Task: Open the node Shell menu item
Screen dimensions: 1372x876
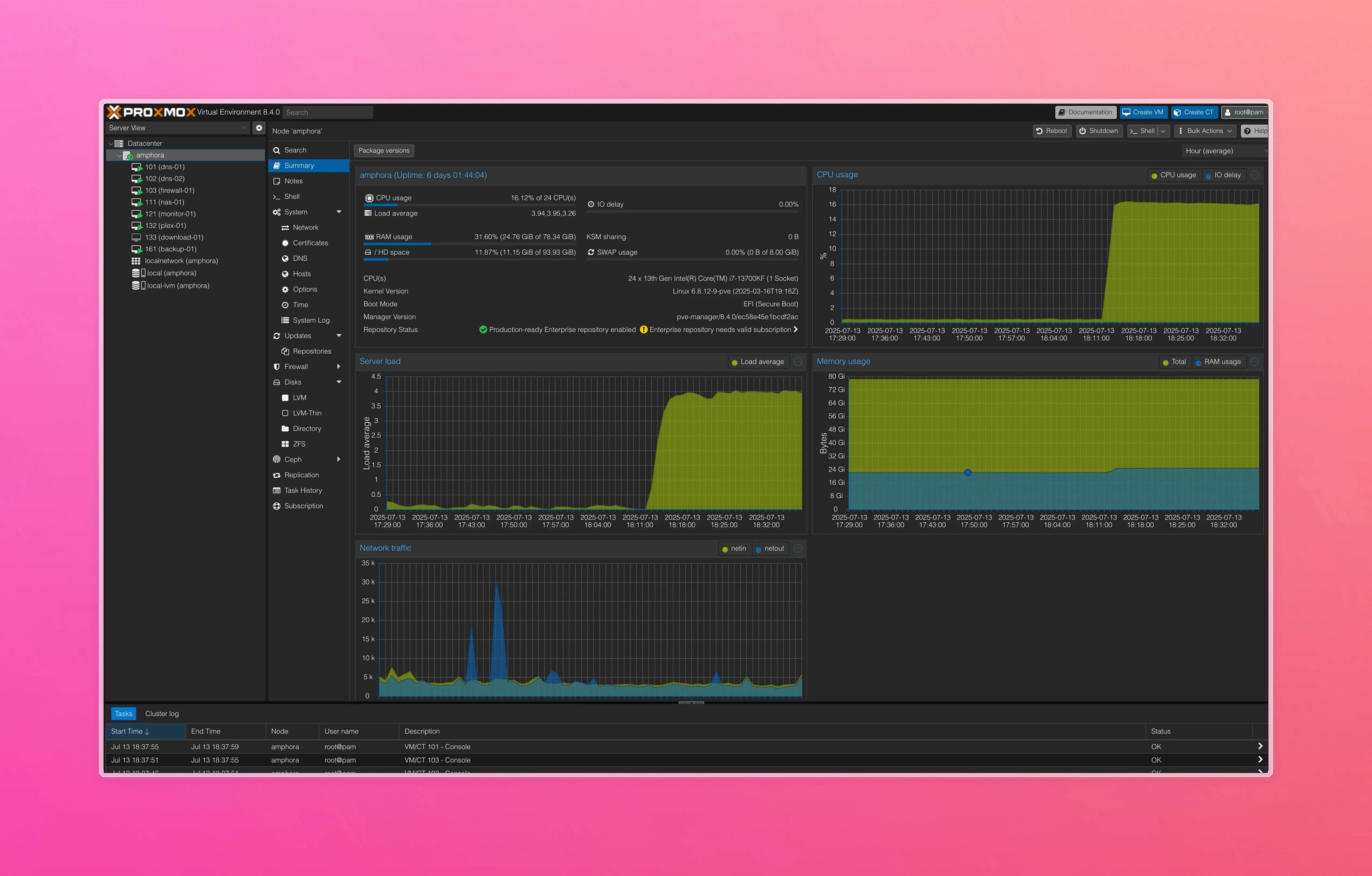Action: (308, 197)
